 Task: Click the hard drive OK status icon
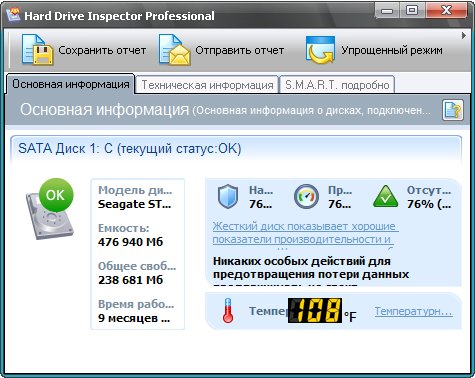(x=50, y=209)
